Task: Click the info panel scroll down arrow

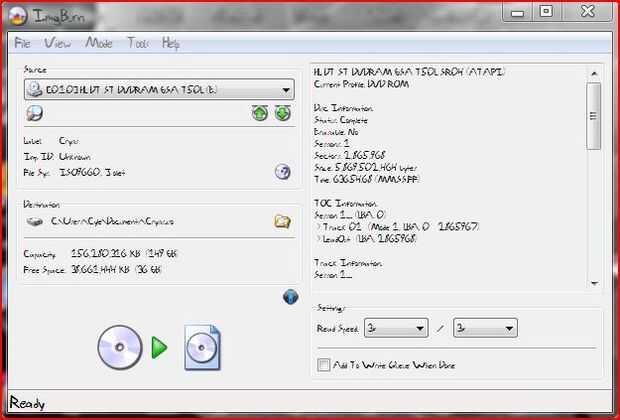Action: click(x=594, y=283)
